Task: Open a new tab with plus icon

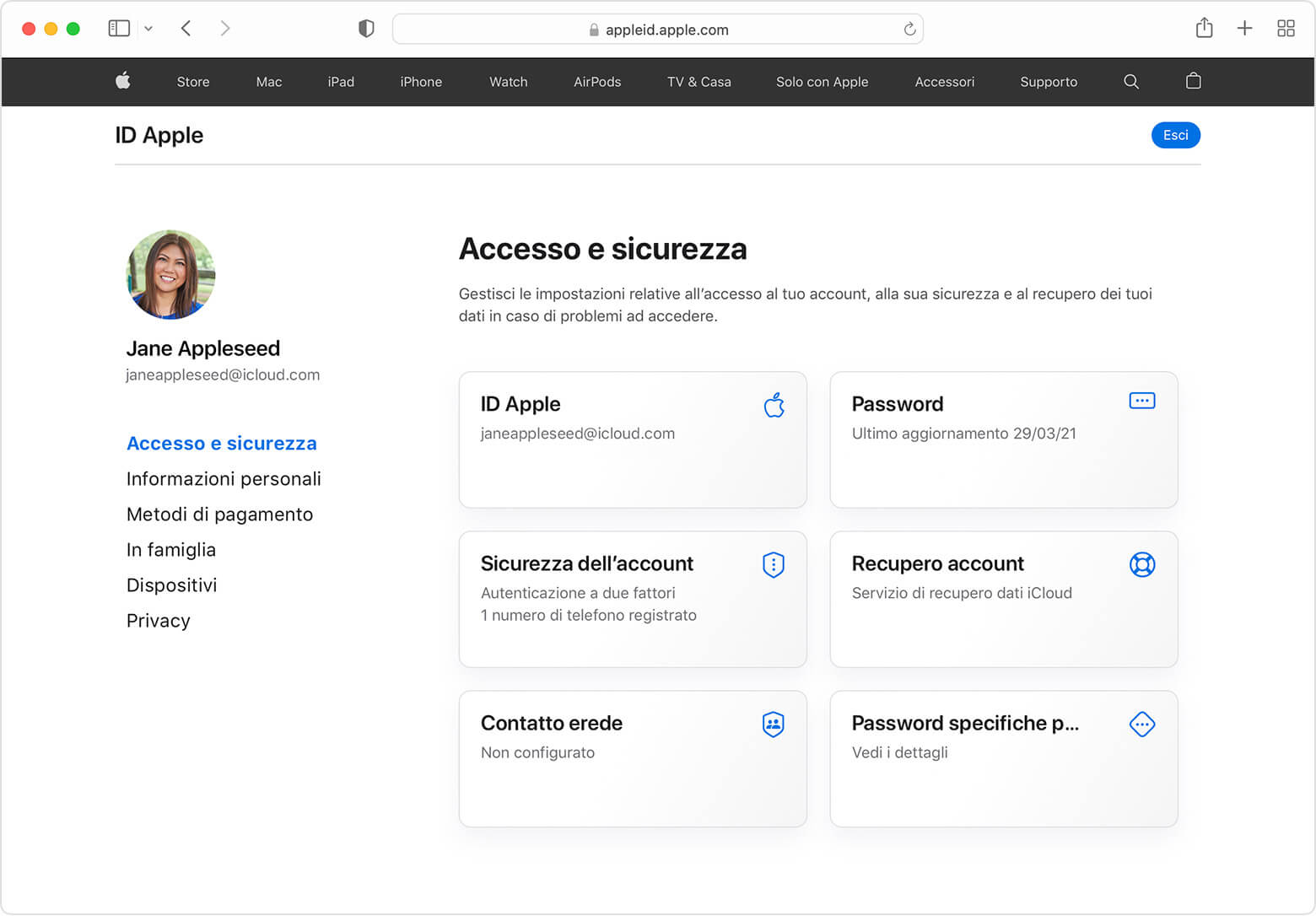Action: coord(1244,29)
